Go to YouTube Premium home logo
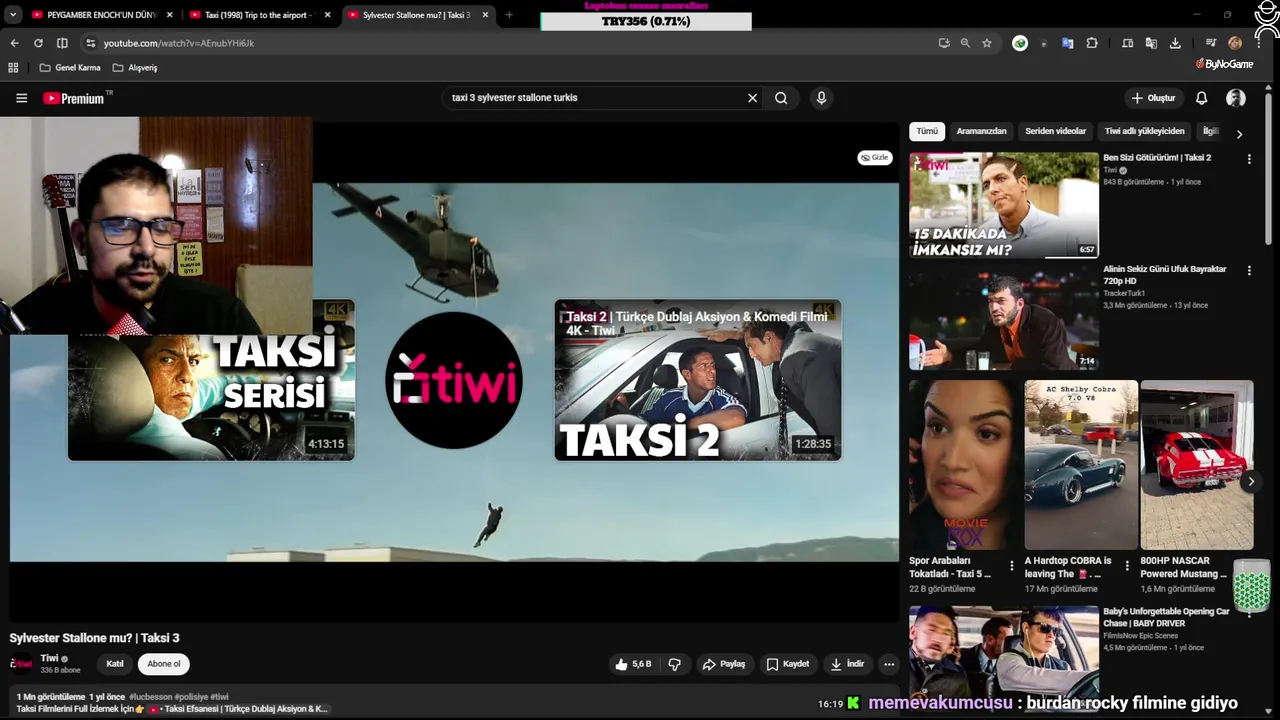1280x720 pixels. click(x=76, y=98)
